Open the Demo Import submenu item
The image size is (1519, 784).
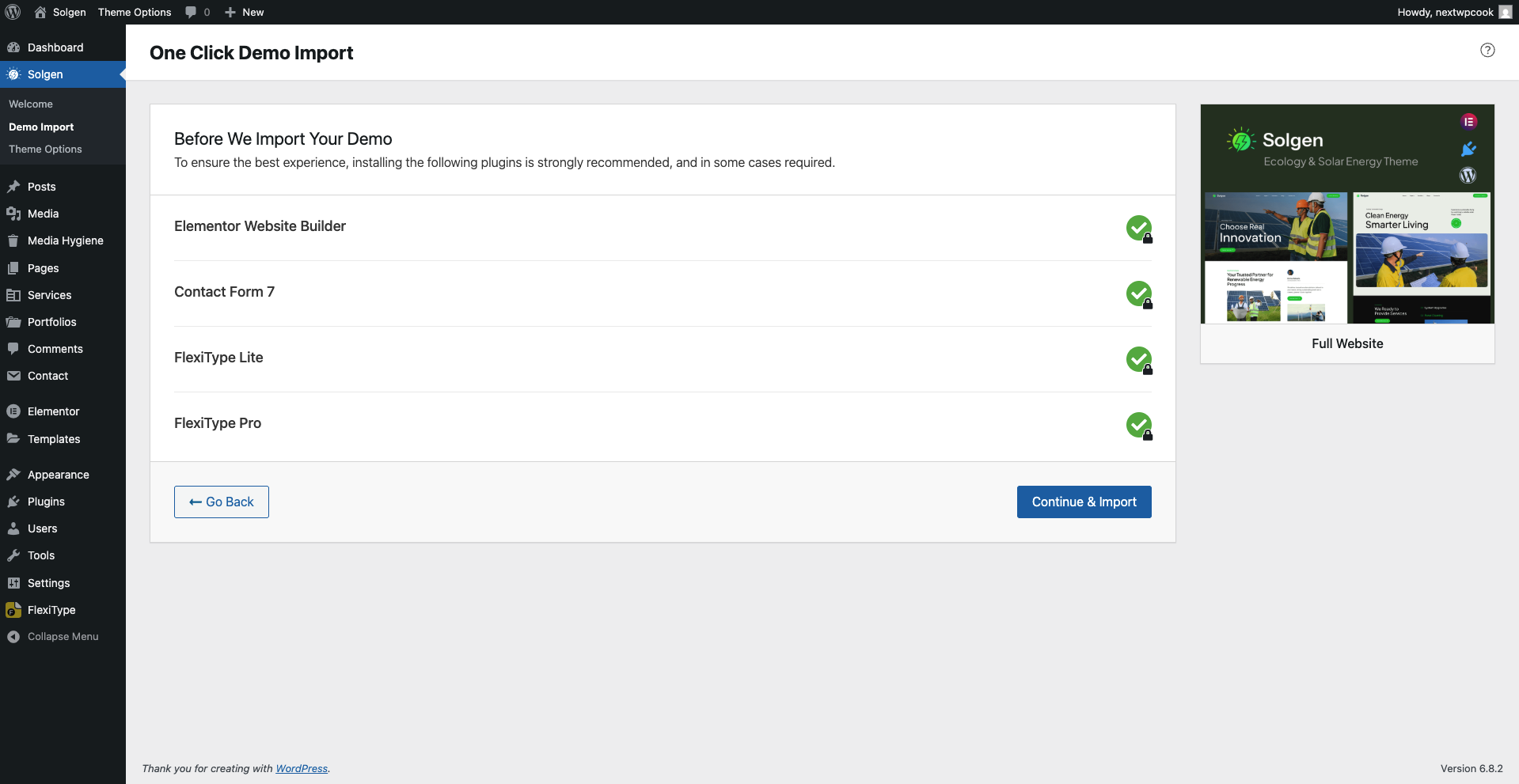[x=41, y=127]
